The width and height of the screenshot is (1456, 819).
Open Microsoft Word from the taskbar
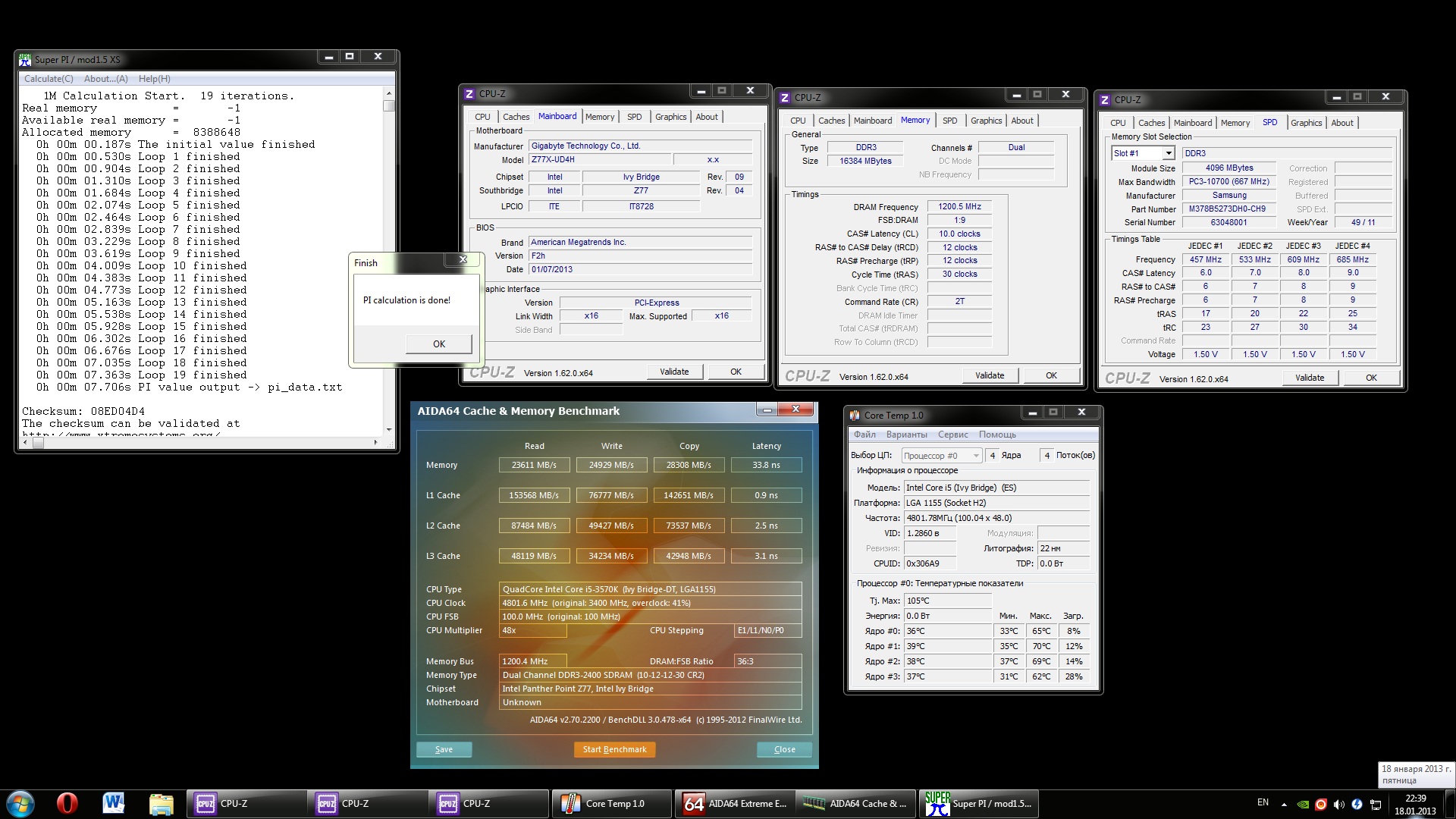tap(114, 803)
